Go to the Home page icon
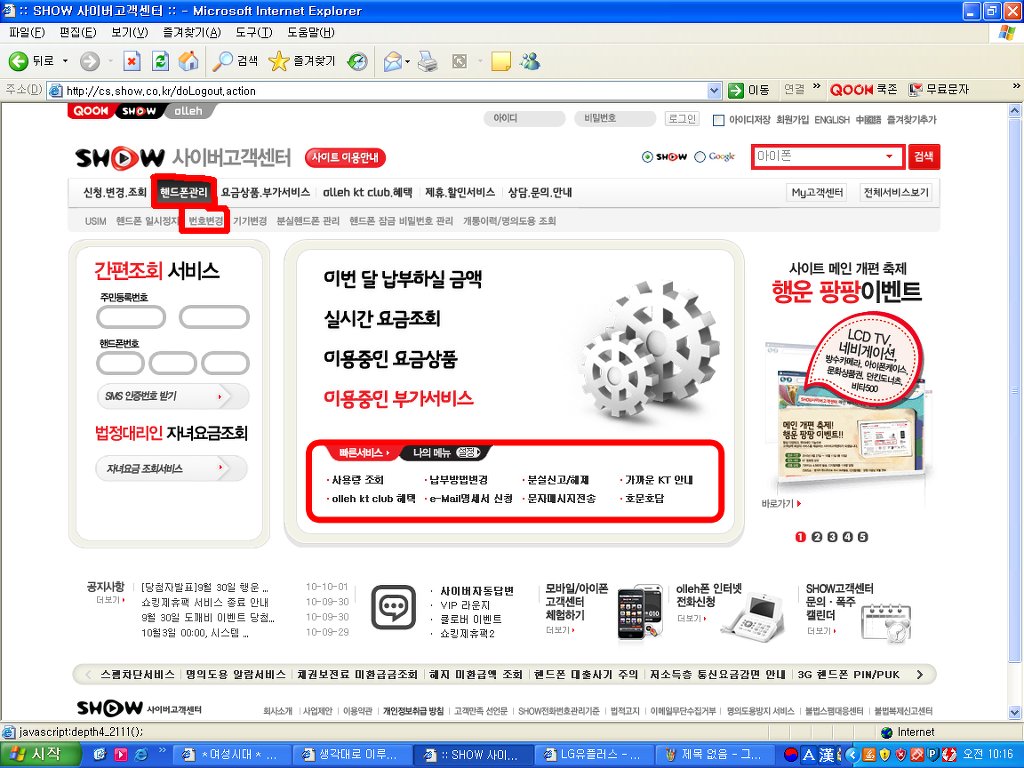Image resolution: width=1024 pixels, height=768 pixels. [x=188, y=61]
